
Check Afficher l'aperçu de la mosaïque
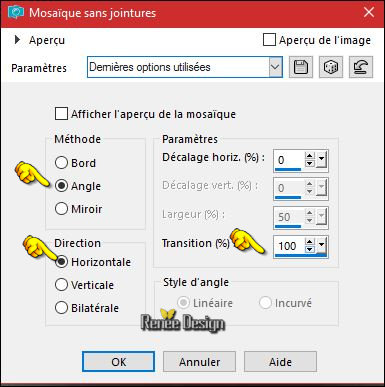pos(61,114)
